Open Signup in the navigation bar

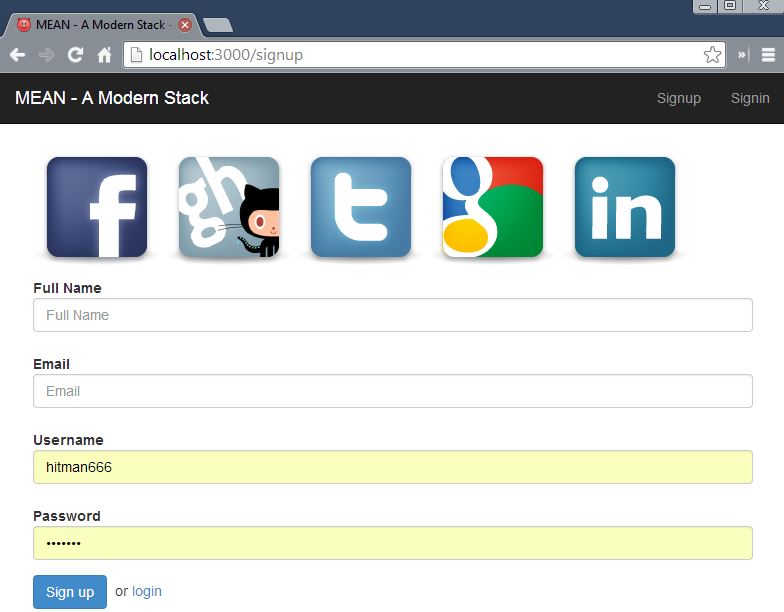pos(678,98)
